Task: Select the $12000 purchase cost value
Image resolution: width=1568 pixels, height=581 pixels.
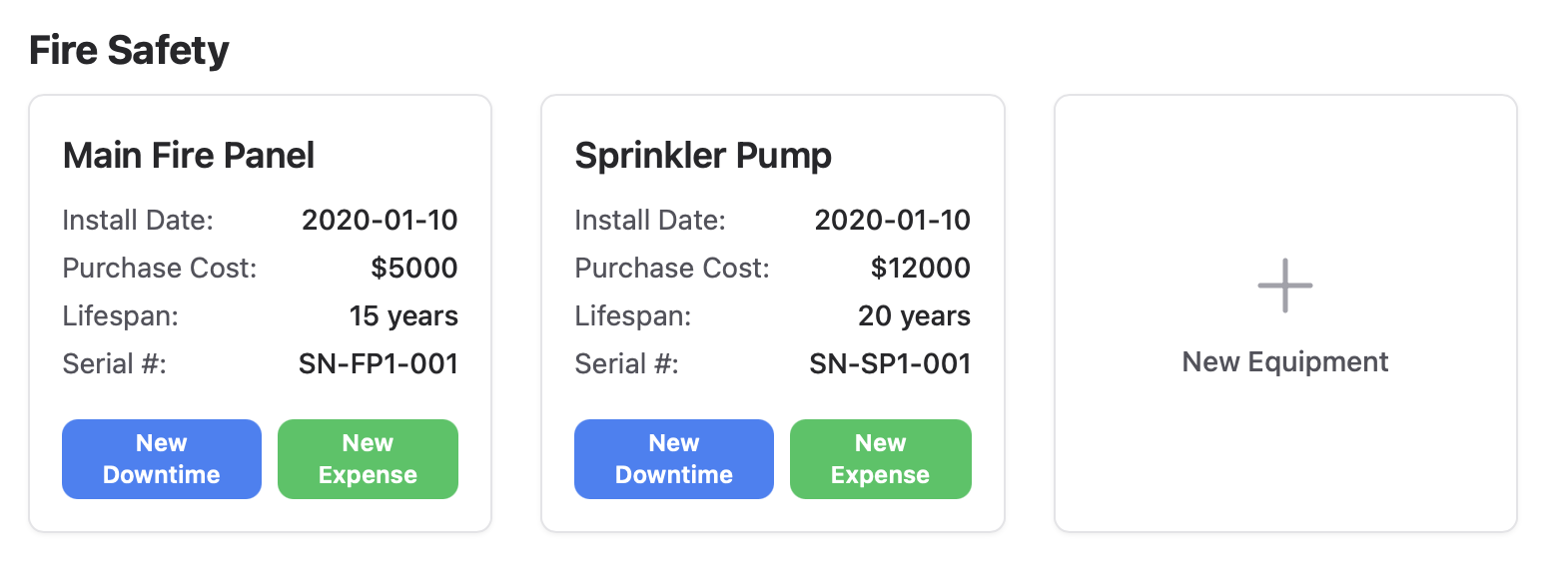Action: [x=920, y=268]
